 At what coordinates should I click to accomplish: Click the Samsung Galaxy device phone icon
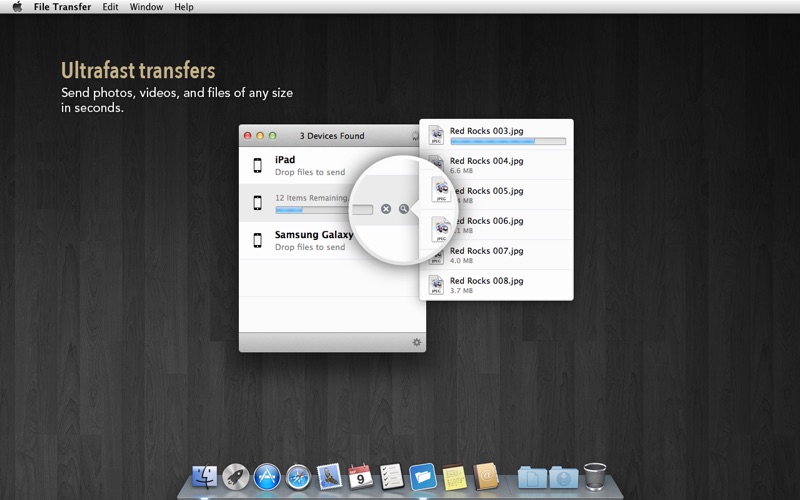[257, 240]
